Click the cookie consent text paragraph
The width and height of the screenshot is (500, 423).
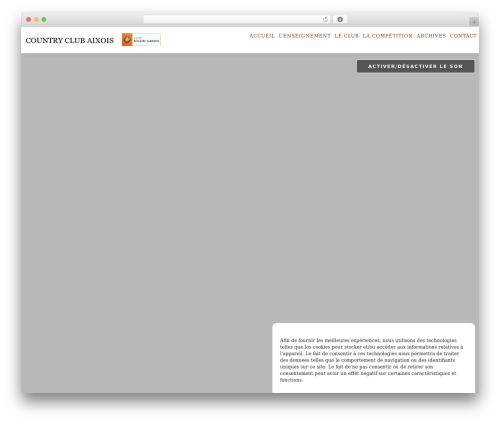coord(371,360)
